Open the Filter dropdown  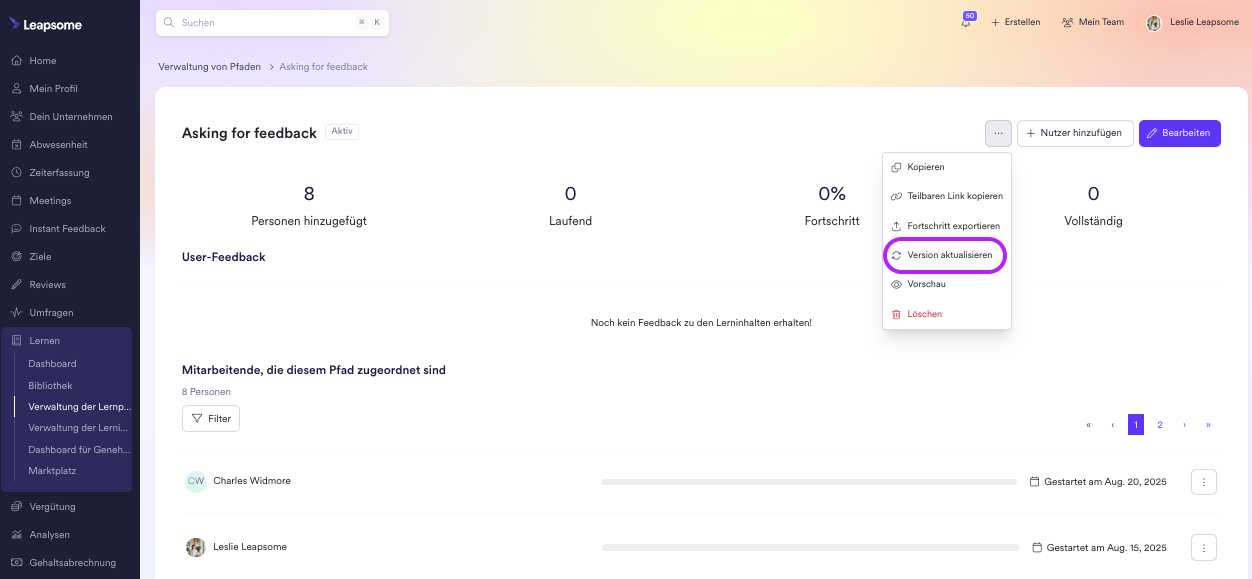pyautogui.click(x=211, y=418)
